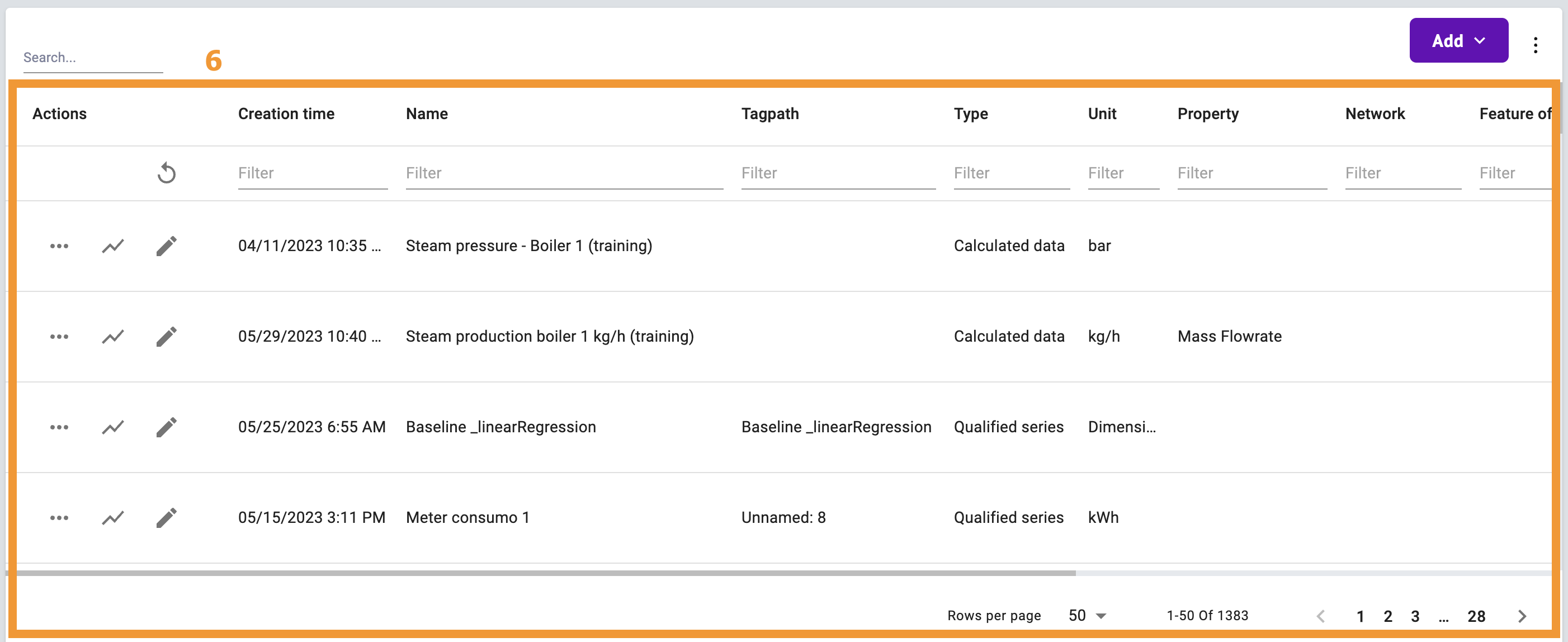Plot chart for Meter consumo 1 row

pyautogui.click(x=112, y=518)
